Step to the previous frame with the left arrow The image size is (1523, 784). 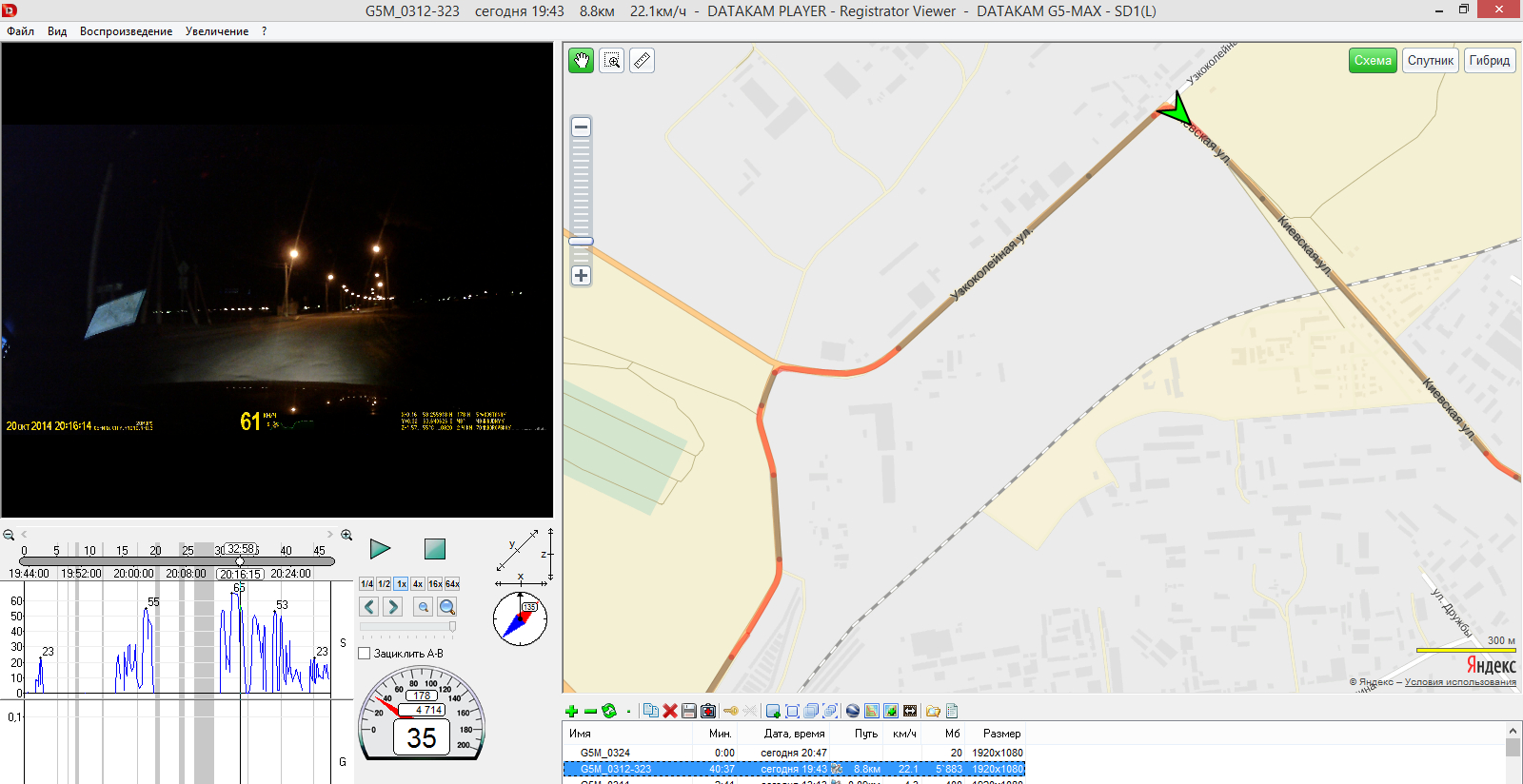coord(369,607)
